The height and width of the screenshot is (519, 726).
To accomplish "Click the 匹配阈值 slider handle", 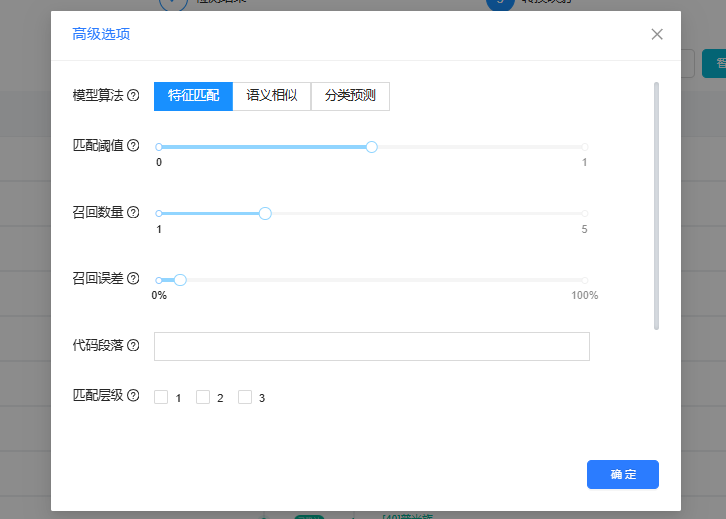I will [x=372, y=147].
